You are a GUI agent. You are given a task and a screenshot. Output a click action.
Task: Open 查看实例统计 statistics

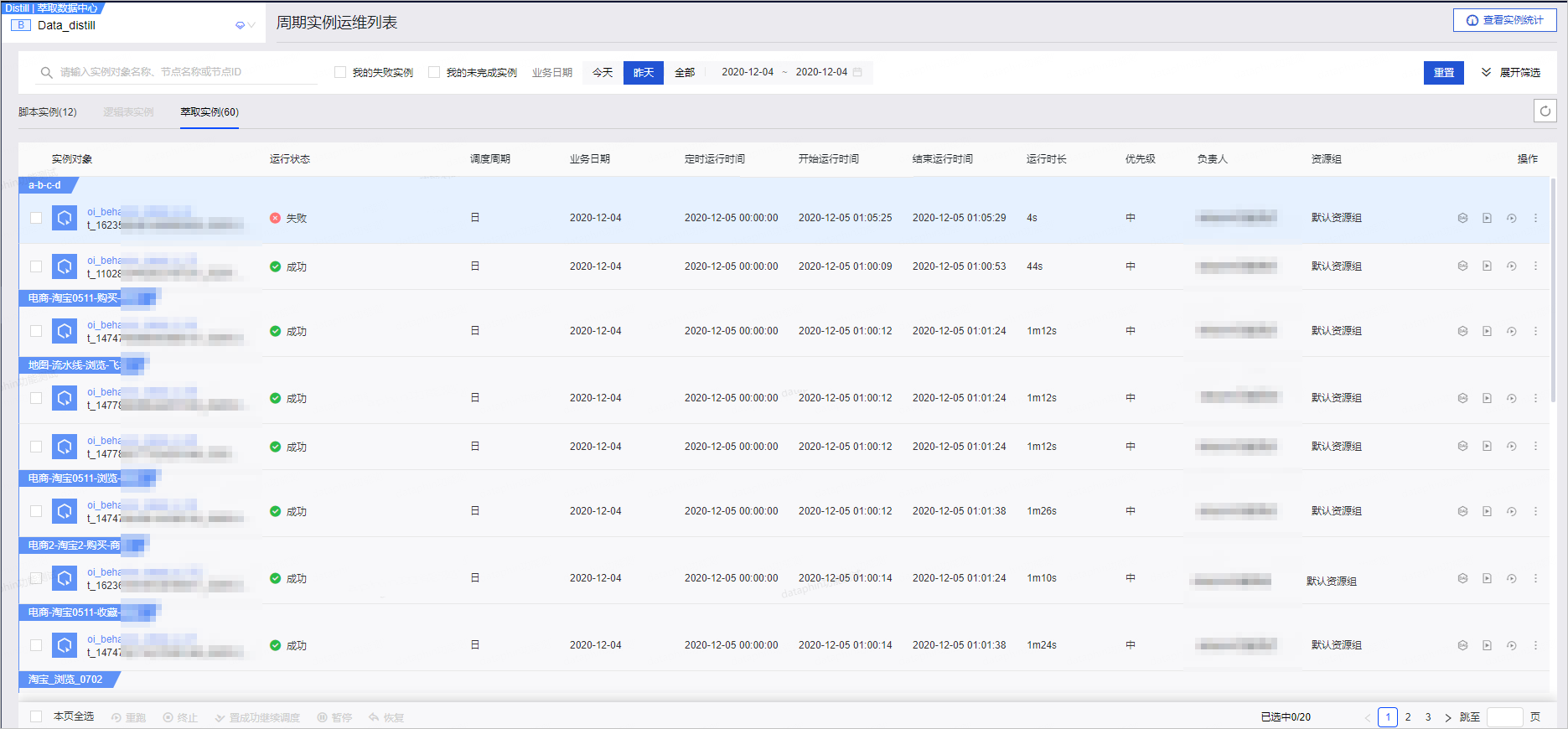1504,20
